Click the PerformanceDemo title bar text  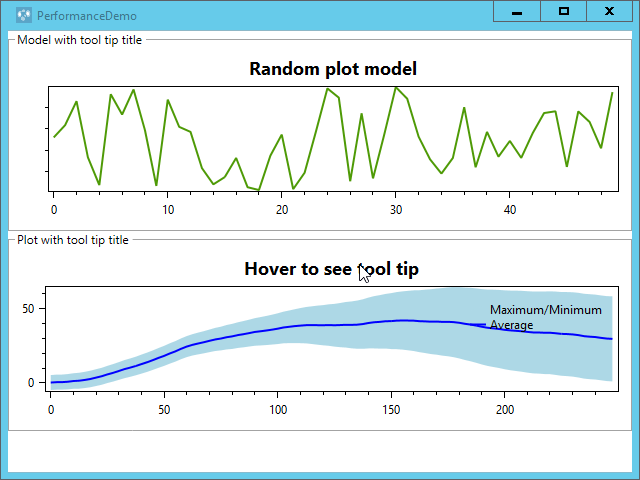click(x=87, y=17)
